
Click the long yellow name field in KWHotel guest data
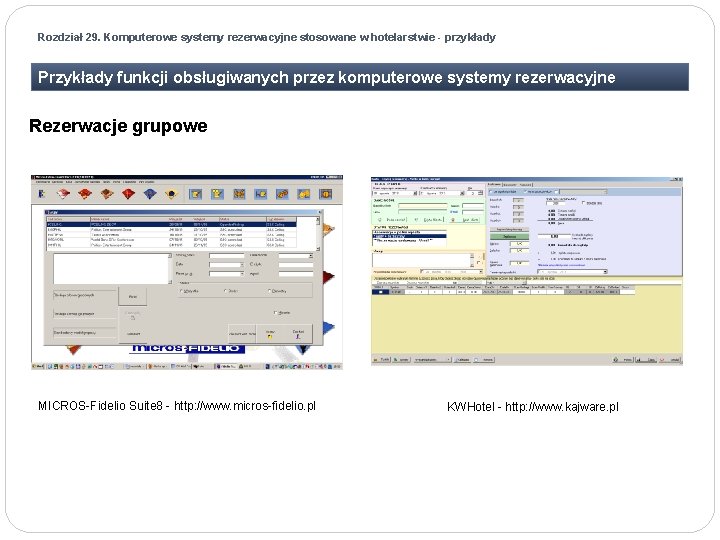click(422, 205)
